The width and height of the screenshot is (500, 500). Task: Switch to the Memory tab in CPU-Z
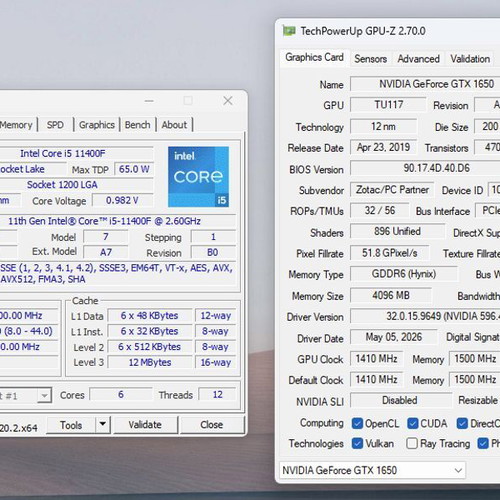pos(17,125)
